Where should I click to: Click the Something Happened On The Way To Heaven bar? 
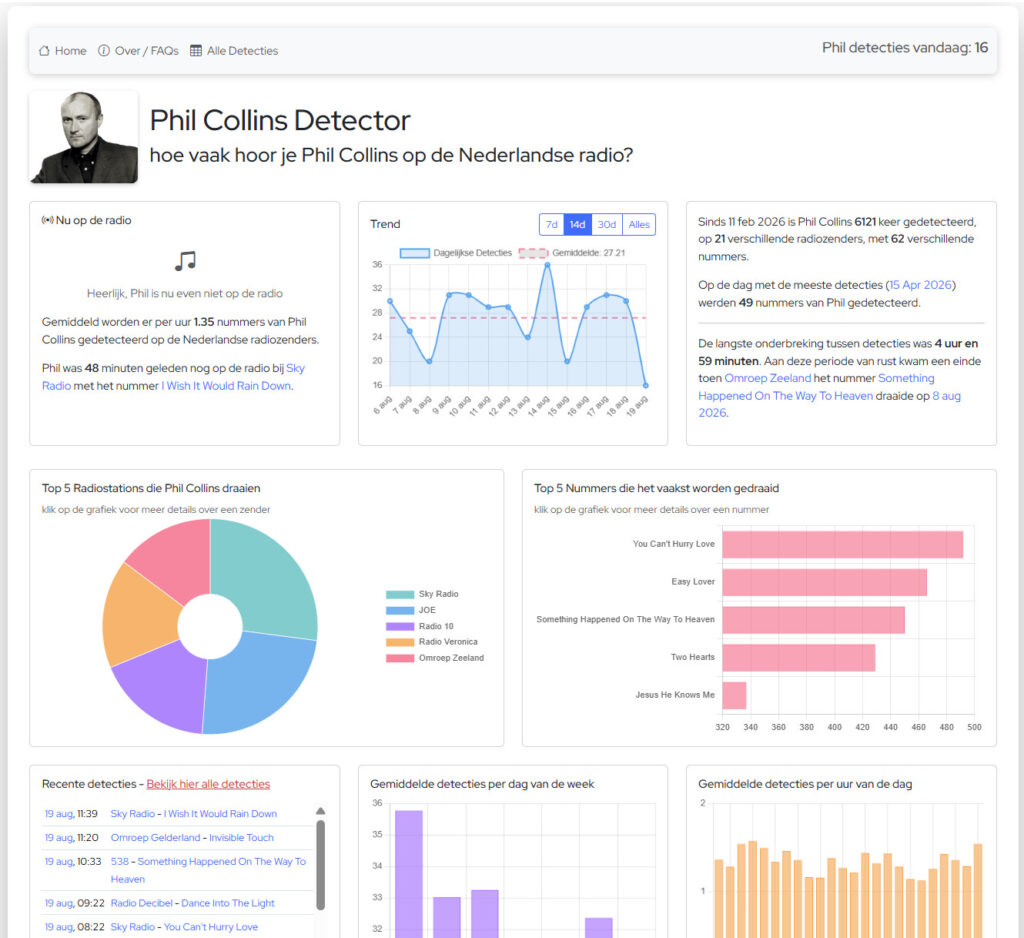[813, 620]
